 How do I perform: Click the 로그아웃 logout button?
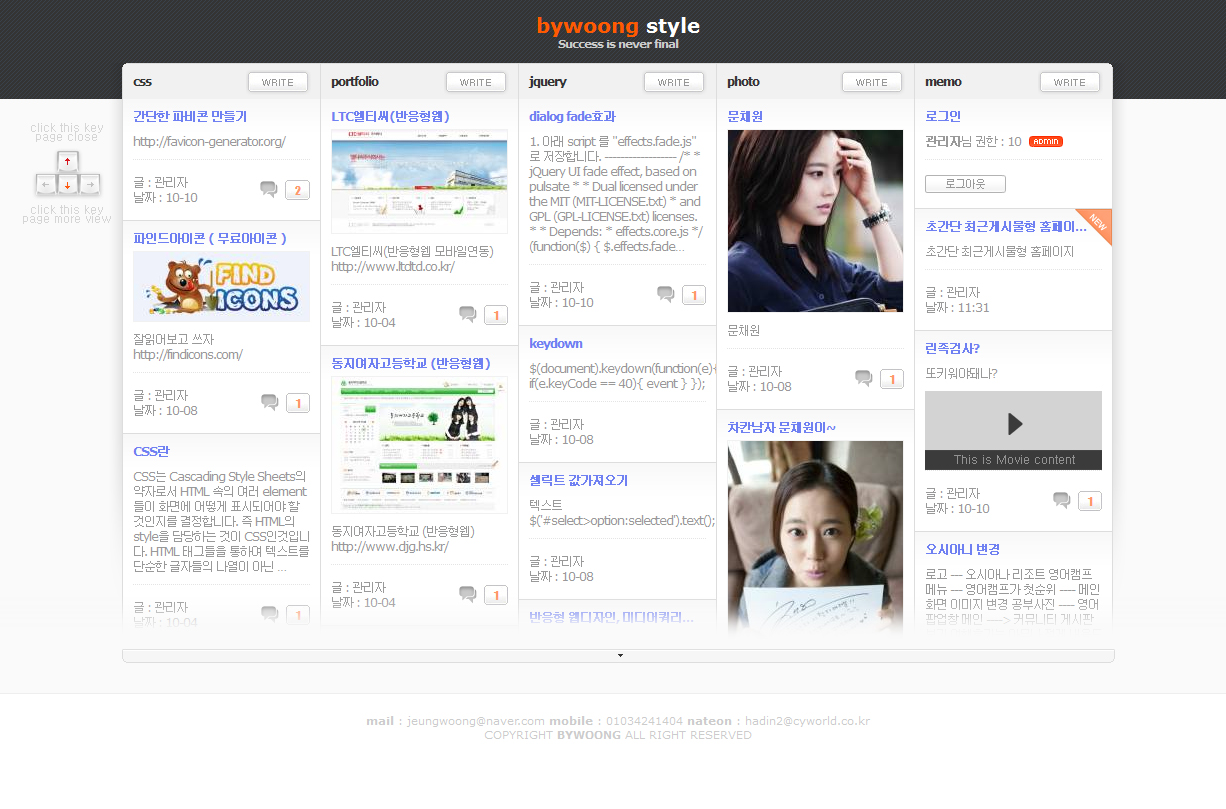tap(965, 184)
